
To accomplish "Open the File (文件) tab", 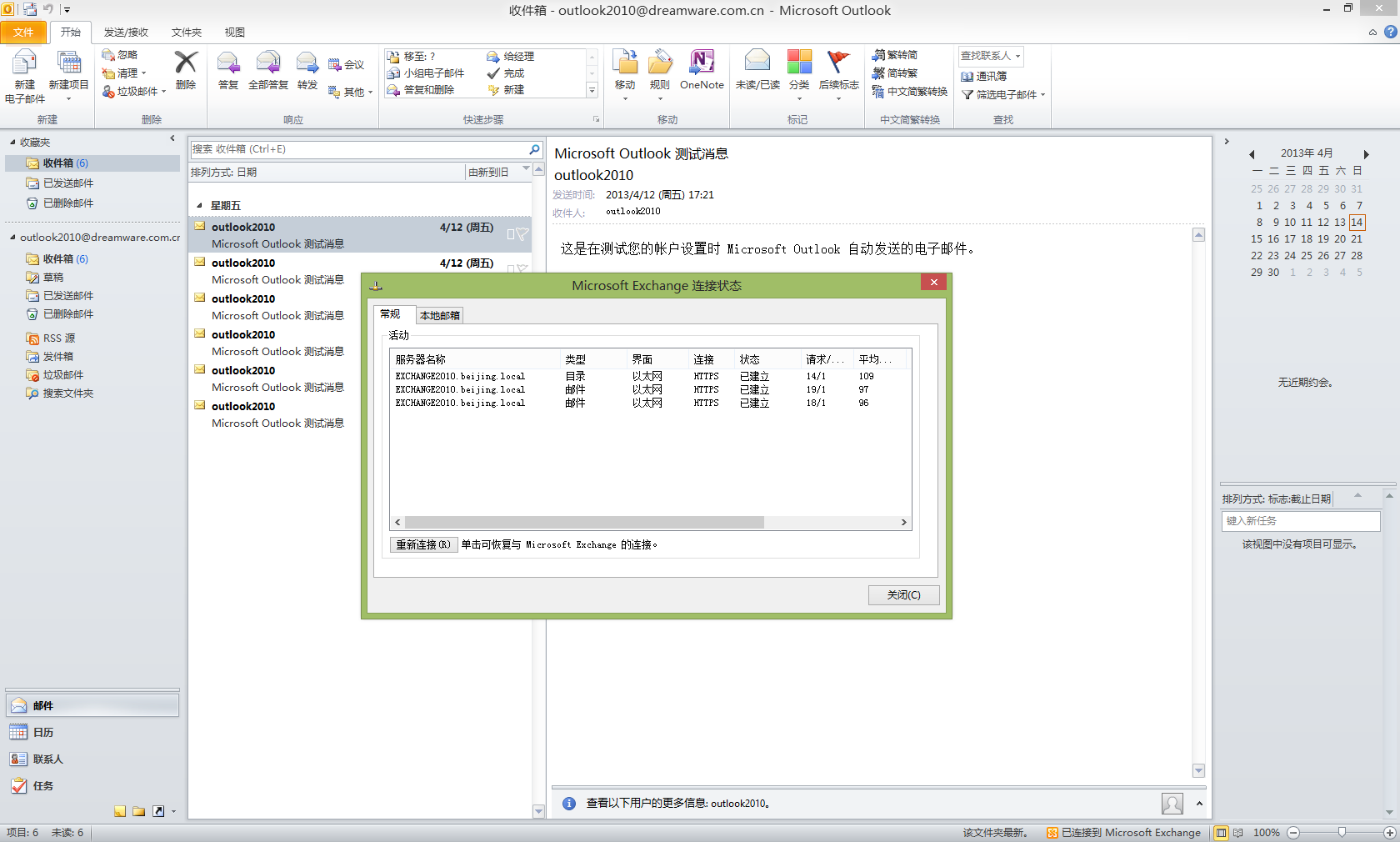I will click(x=23, y=33).
